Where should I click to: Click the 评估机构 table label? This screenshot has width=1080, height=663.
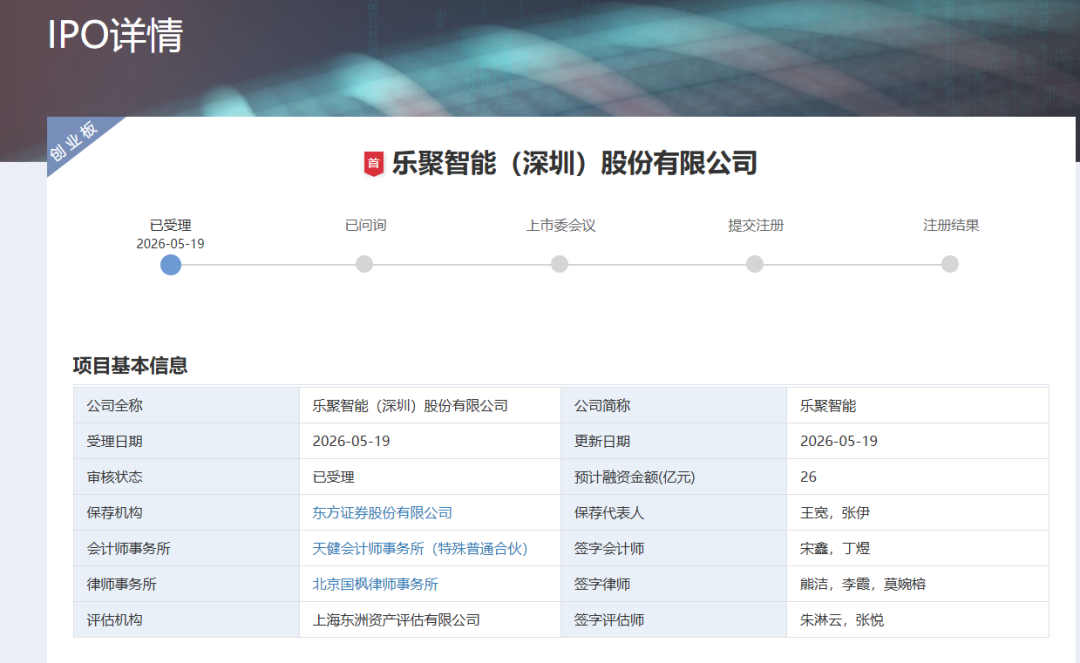coord(114,620)
